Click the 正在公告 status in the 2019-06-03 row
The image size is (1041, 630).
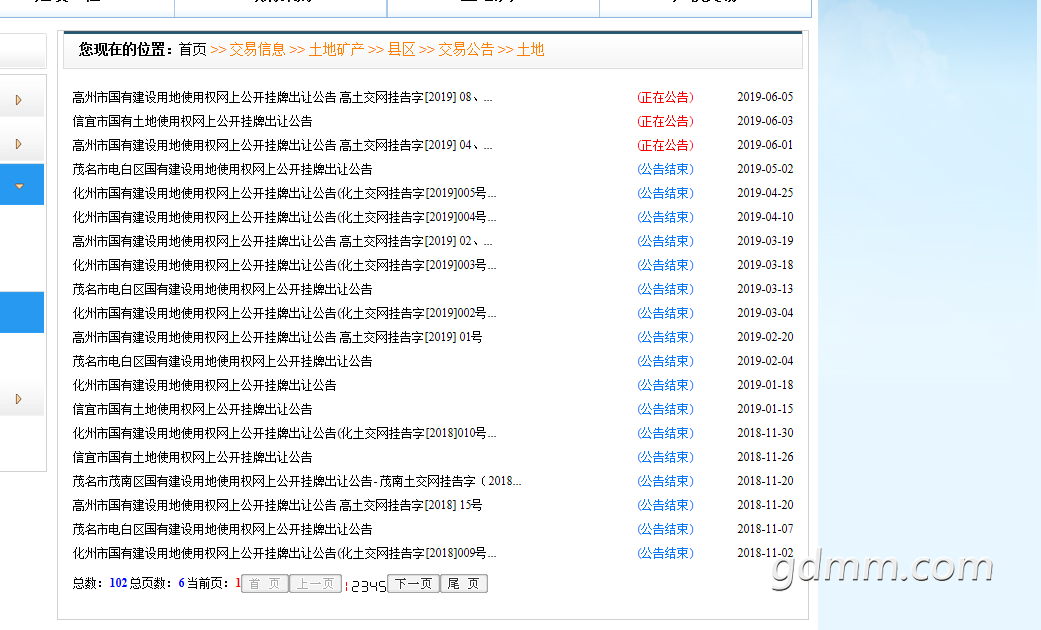(x=665, y=121)
